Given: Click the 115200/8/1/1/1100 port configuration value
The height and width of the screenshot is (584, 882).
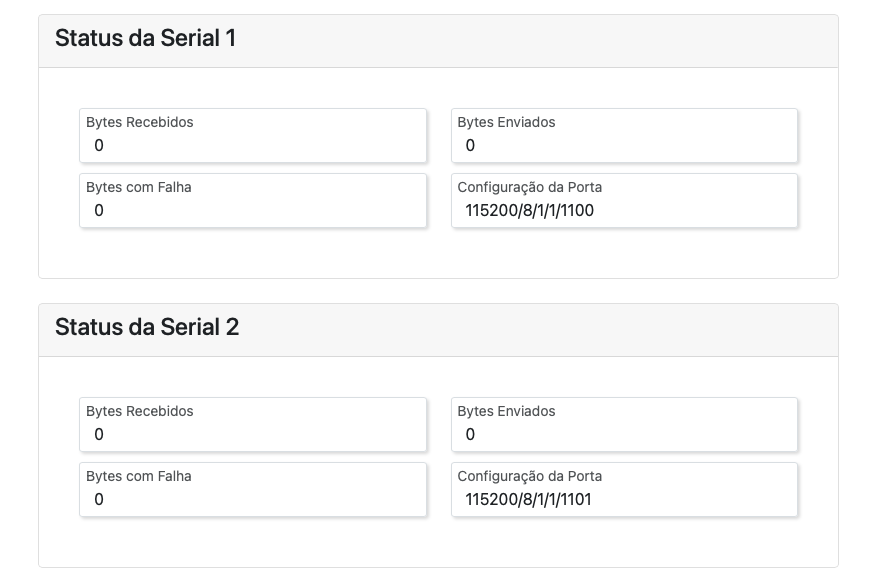Looking at the screenshot, I should (x=530, y=211).
